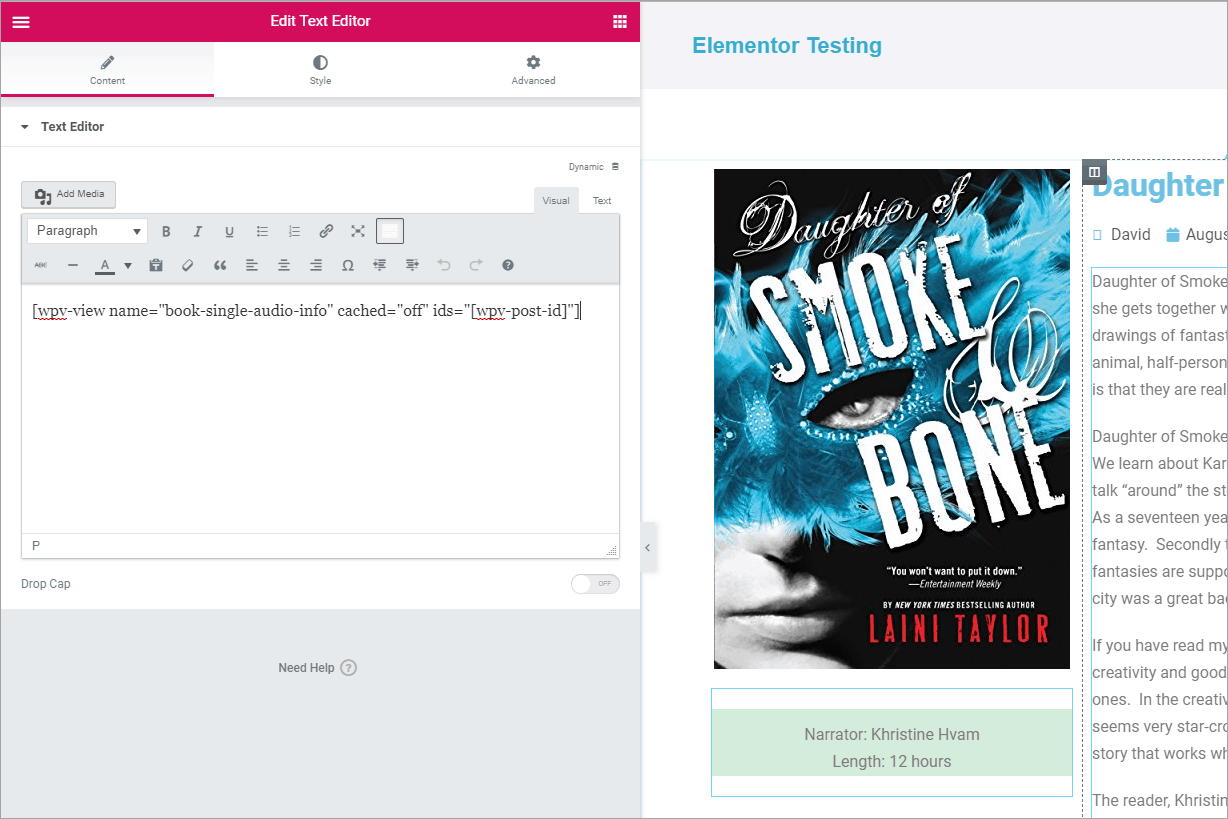The image size is (1228, 819).
Task: Collapse the Text Editor section
Action: 24,126
